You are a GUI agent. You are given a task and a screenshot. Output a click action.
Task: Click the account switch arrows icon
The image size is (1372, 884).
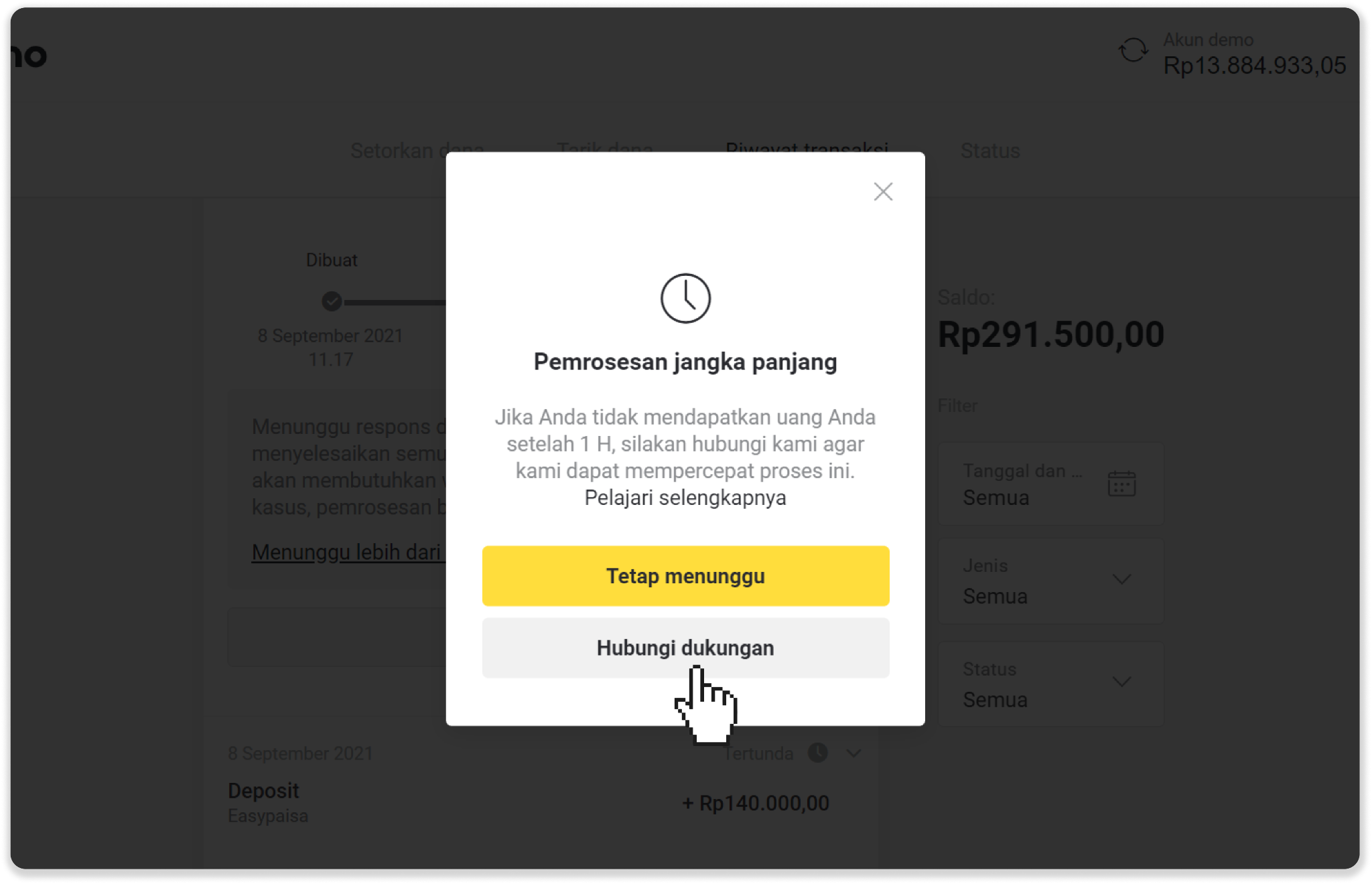click(1133, 50)
